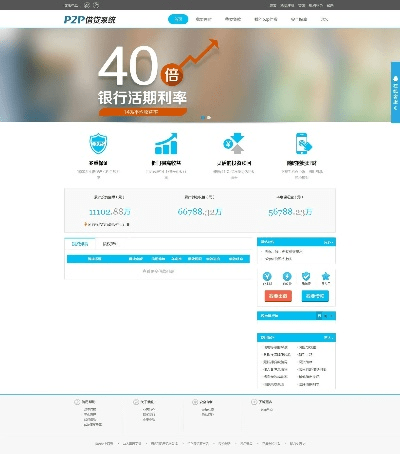Open the shield security guarantee feature icon
The height and width of the screenshot is (454, 400).
coord(98,143)
